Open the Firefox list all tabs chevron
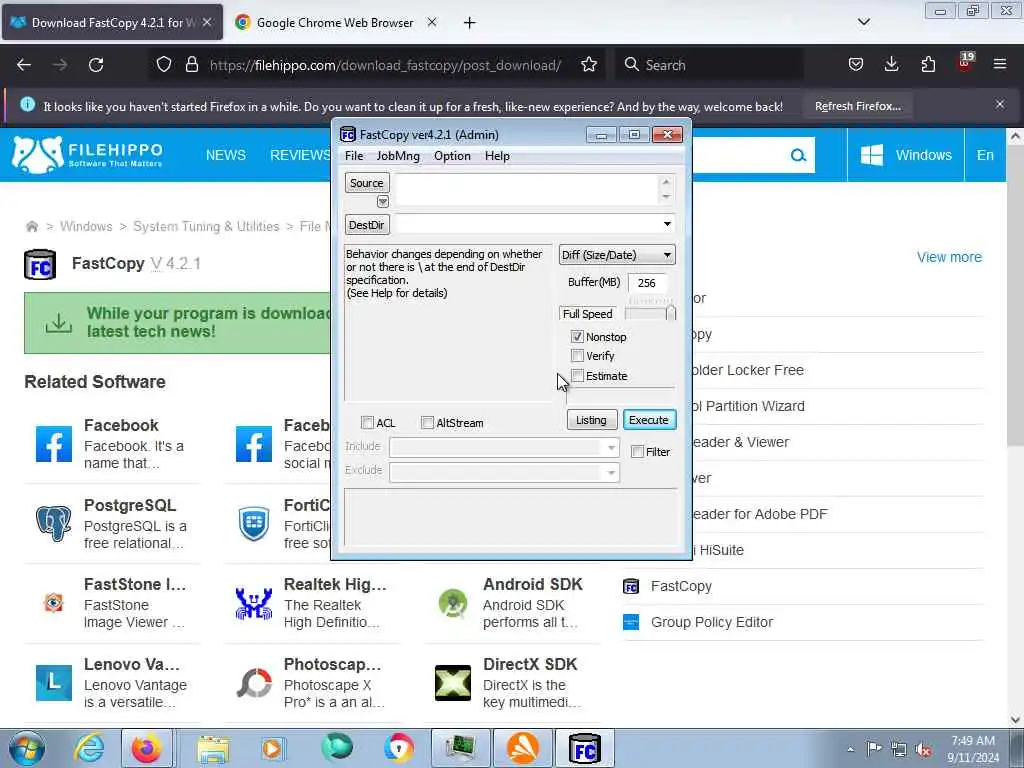The height and width of the screenshot is (768, 1024). click(863, 22)
